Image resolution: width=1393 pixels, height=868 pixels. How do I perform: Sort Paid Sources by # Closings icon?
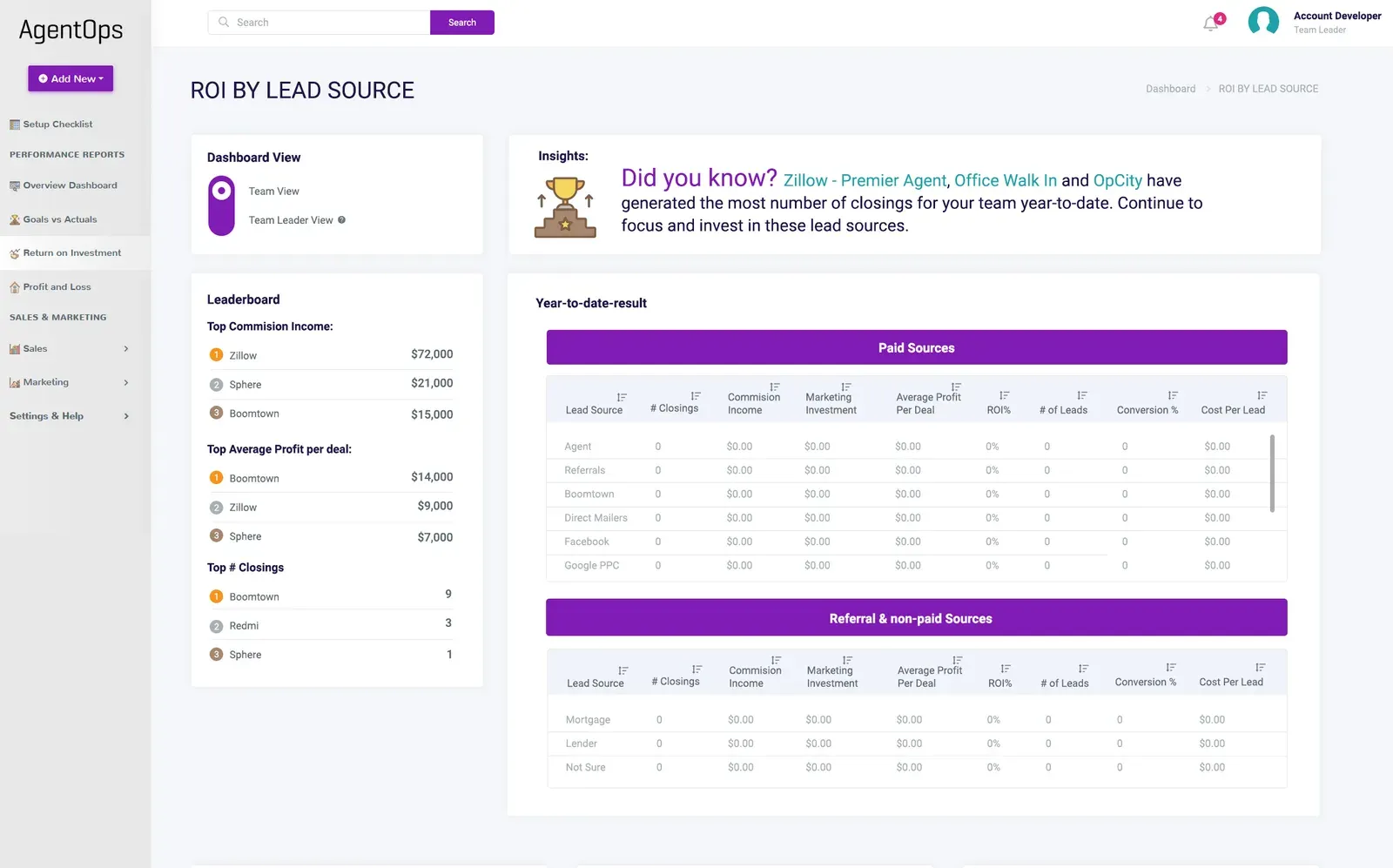(x=696, y=395)
